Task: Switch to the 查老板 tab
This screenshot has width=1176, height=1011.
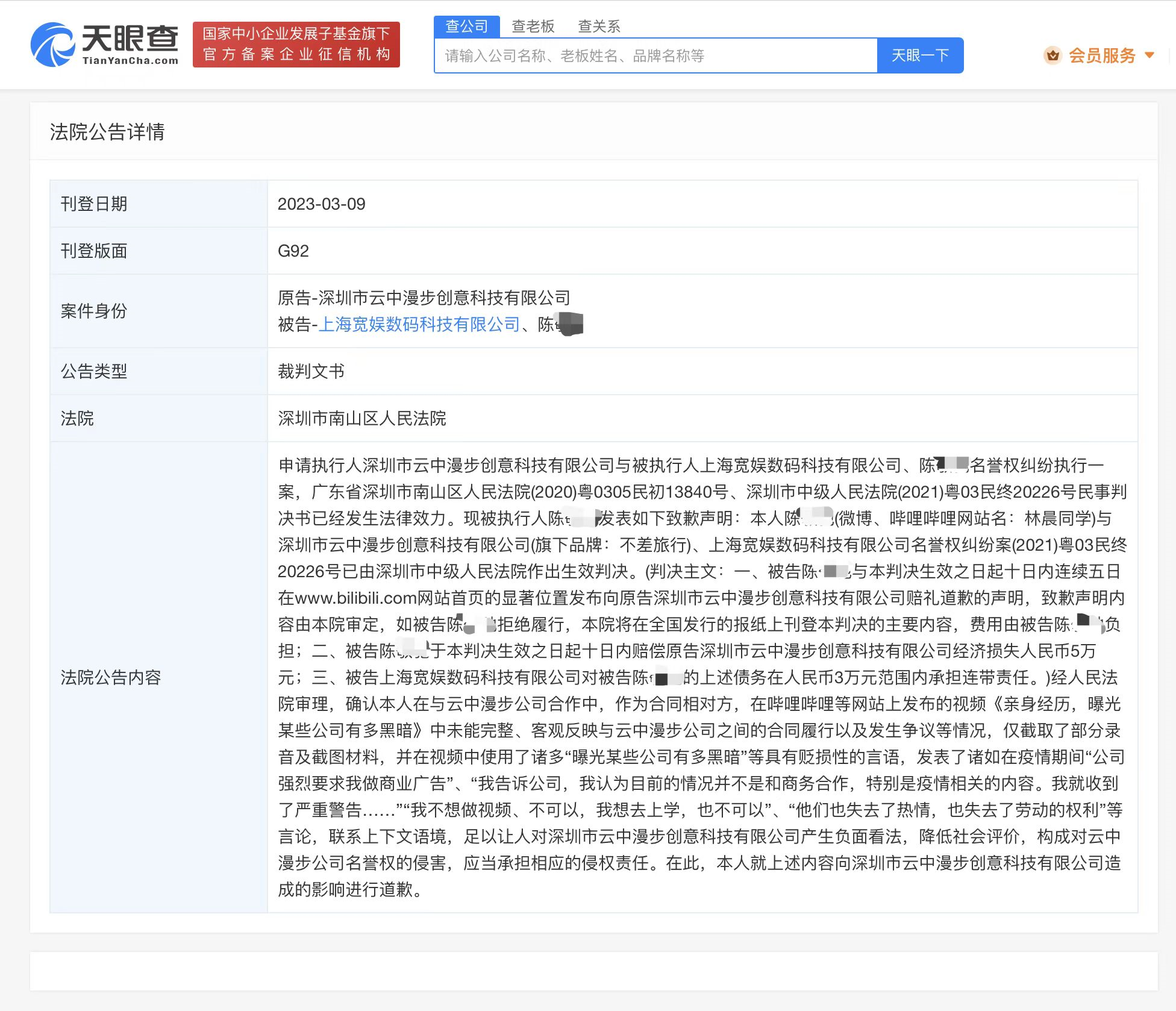Action: pos(533,27)
